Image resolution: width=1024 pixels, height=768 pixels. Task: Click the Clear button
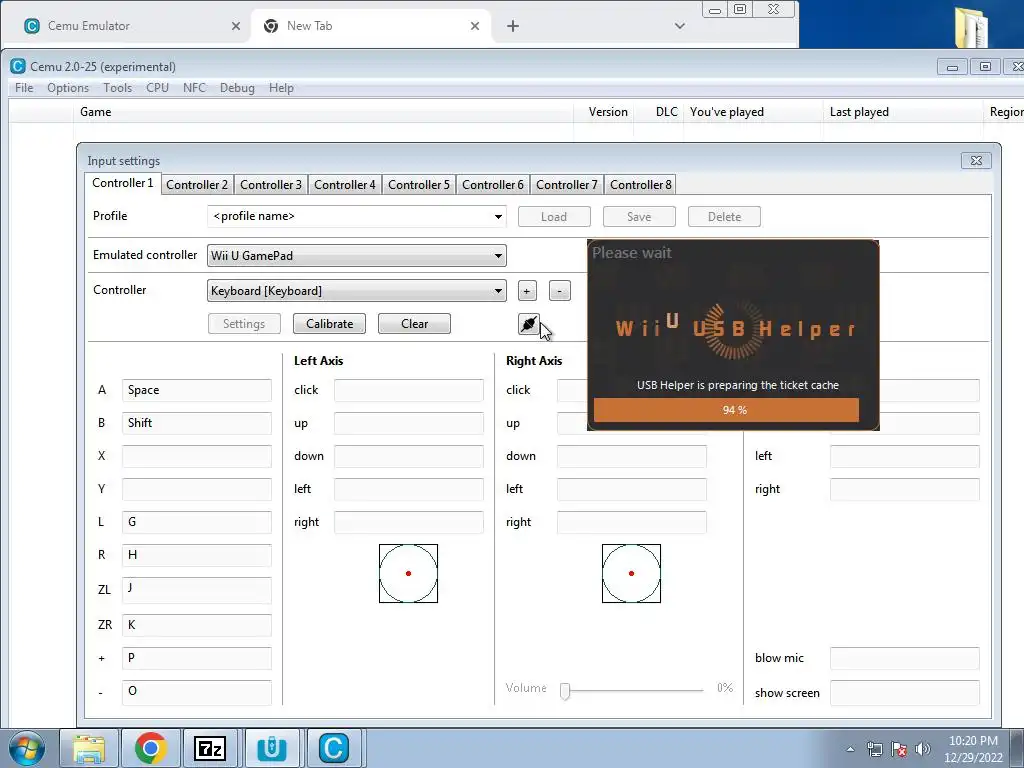414,324
